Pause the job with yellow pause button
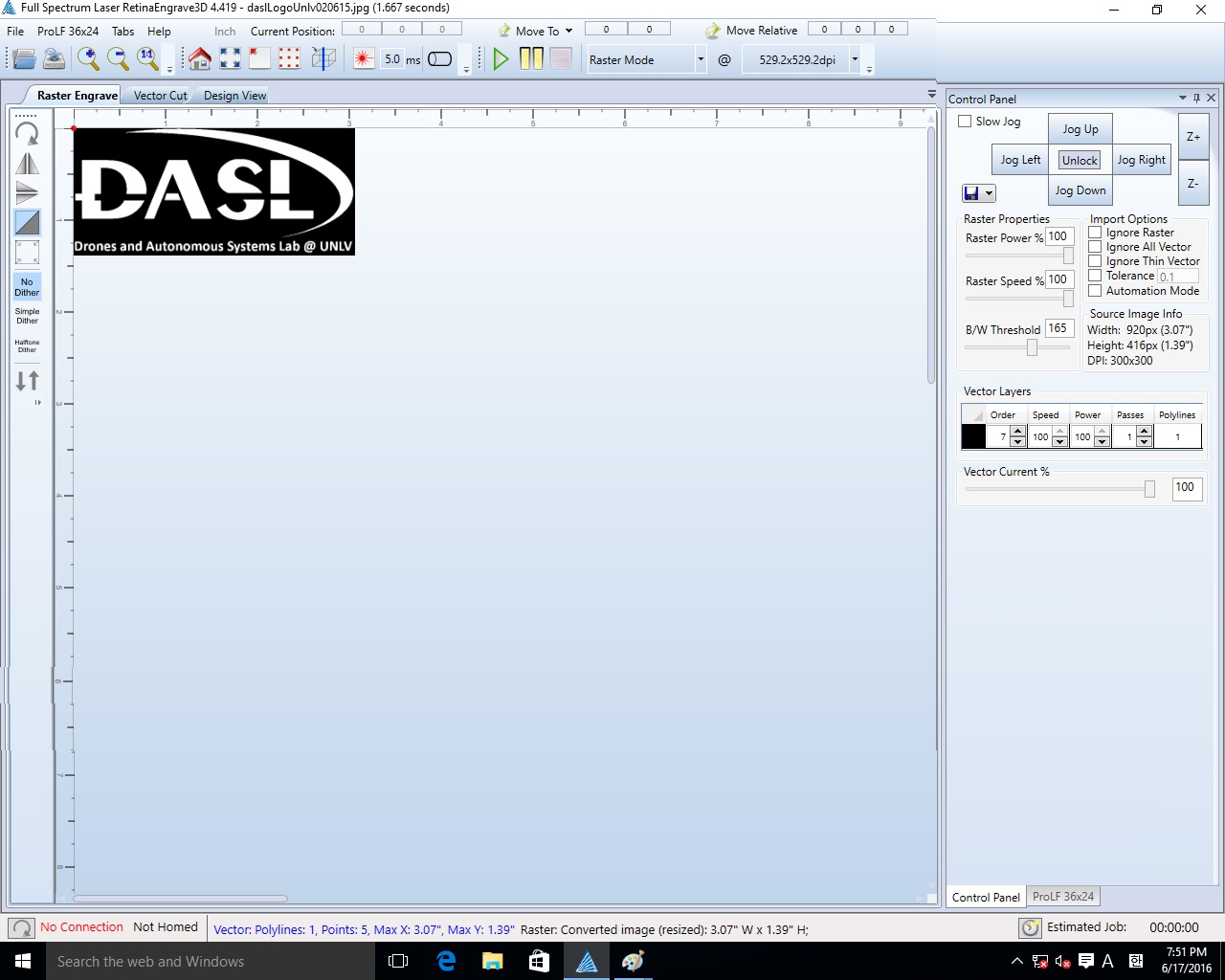Viewport: 1225px width, 980px height. 531,59
